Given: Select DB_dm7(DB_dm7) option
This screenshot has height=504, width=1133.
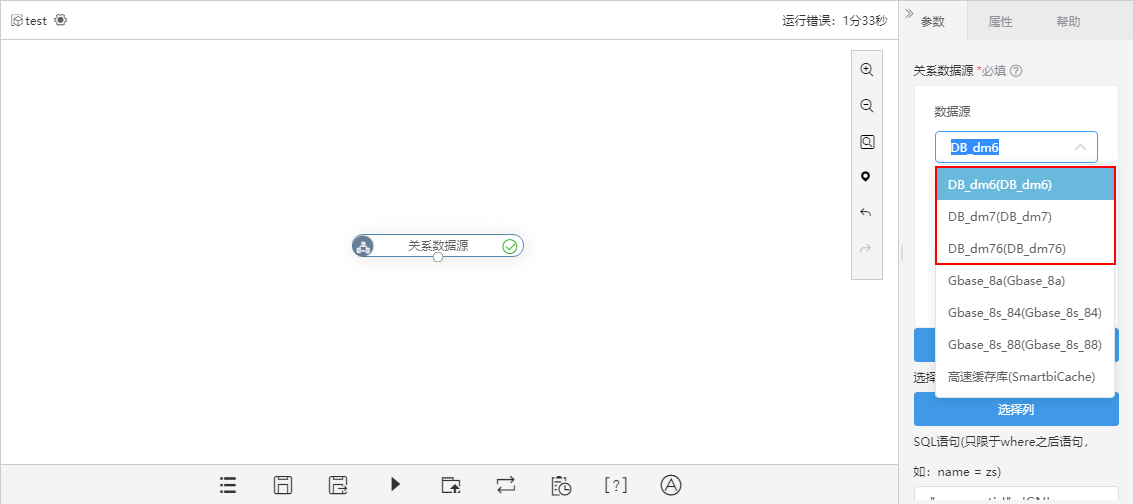Looking at the screenshot, I should (1025, 217).
